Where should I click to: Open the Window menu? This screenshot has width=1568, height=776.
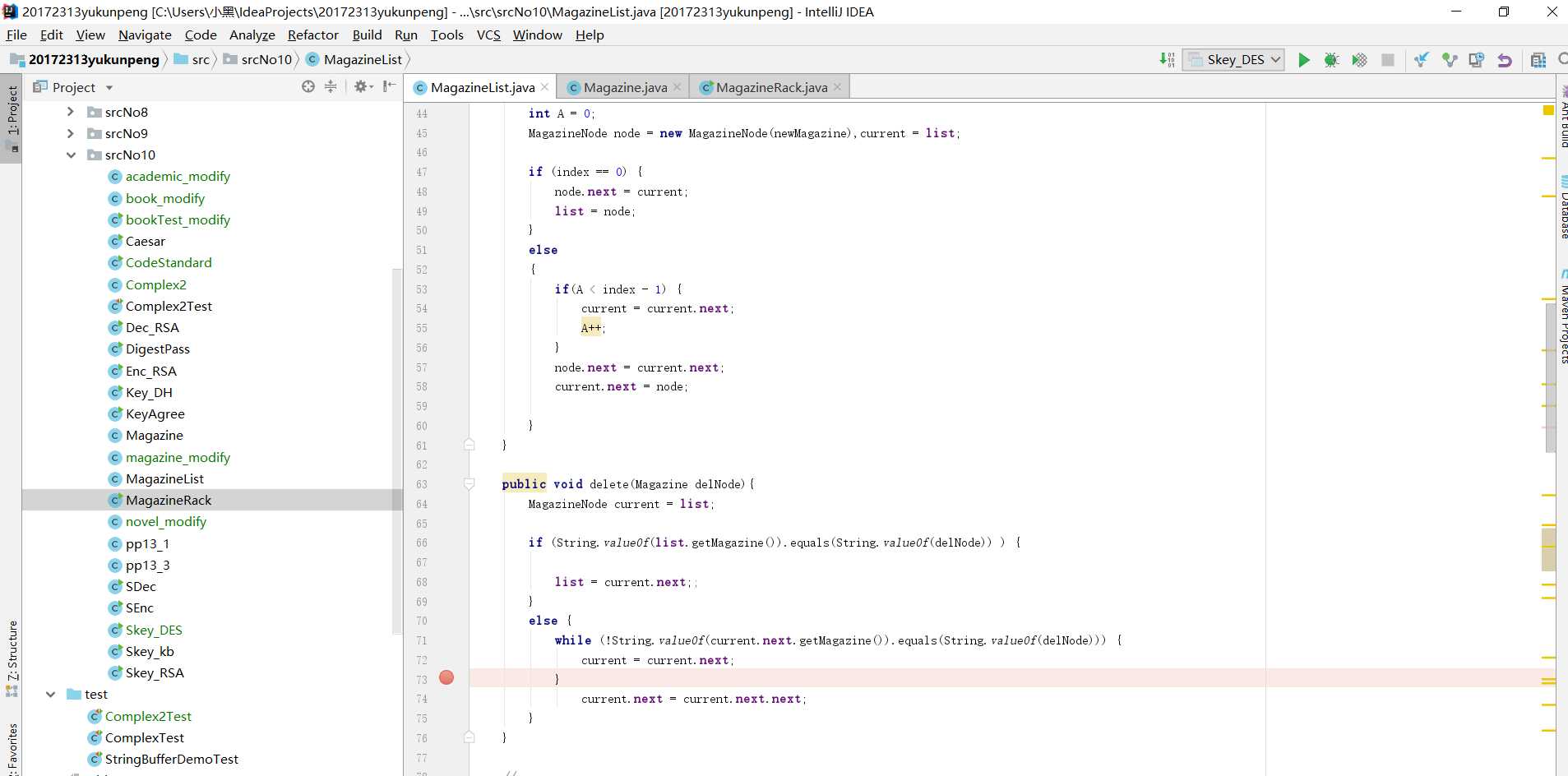[537, 35]
